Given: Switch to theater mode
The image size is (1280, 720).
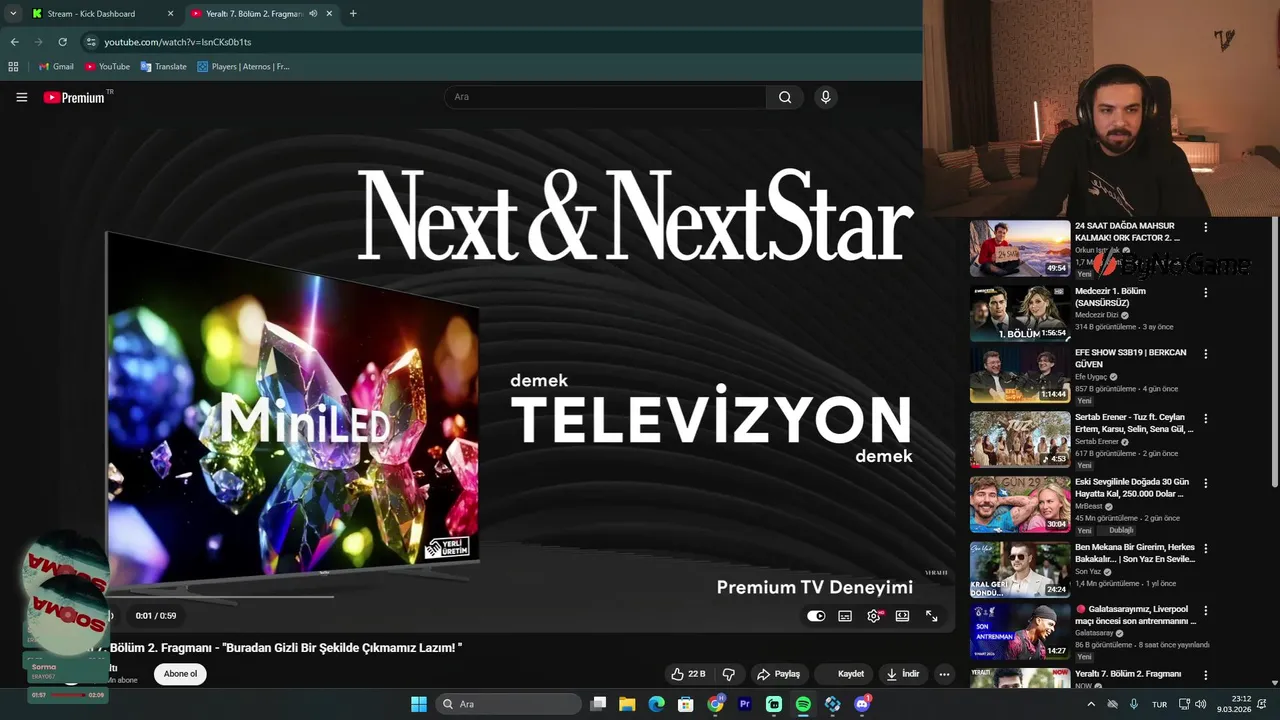Looking at the screenshot, I should [x=902, y=616].
